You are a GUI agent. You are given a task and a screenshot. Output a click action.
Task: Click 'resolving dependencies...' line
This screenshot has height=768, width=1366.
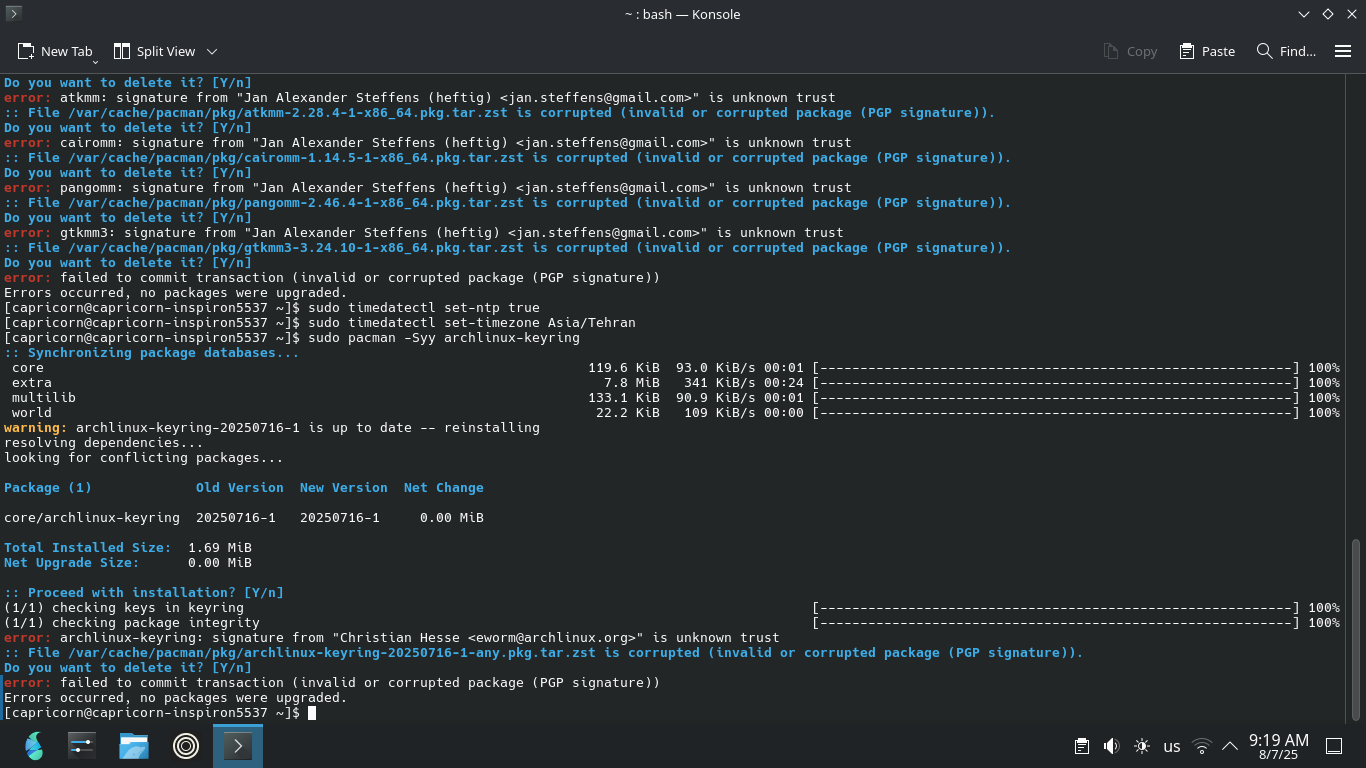point(104,443)
